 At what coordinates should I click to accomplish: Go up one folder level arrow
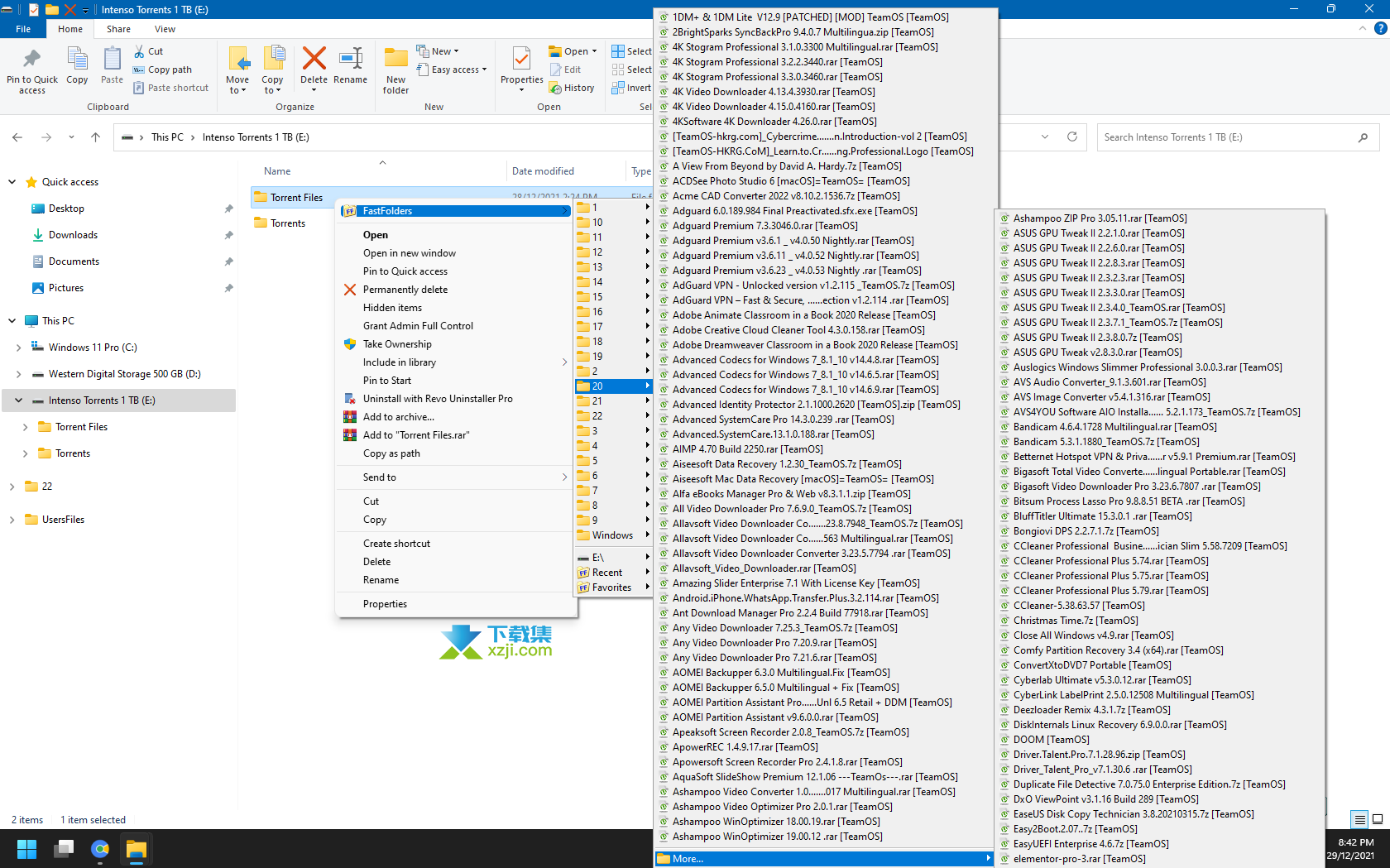(x=95, y=137)
